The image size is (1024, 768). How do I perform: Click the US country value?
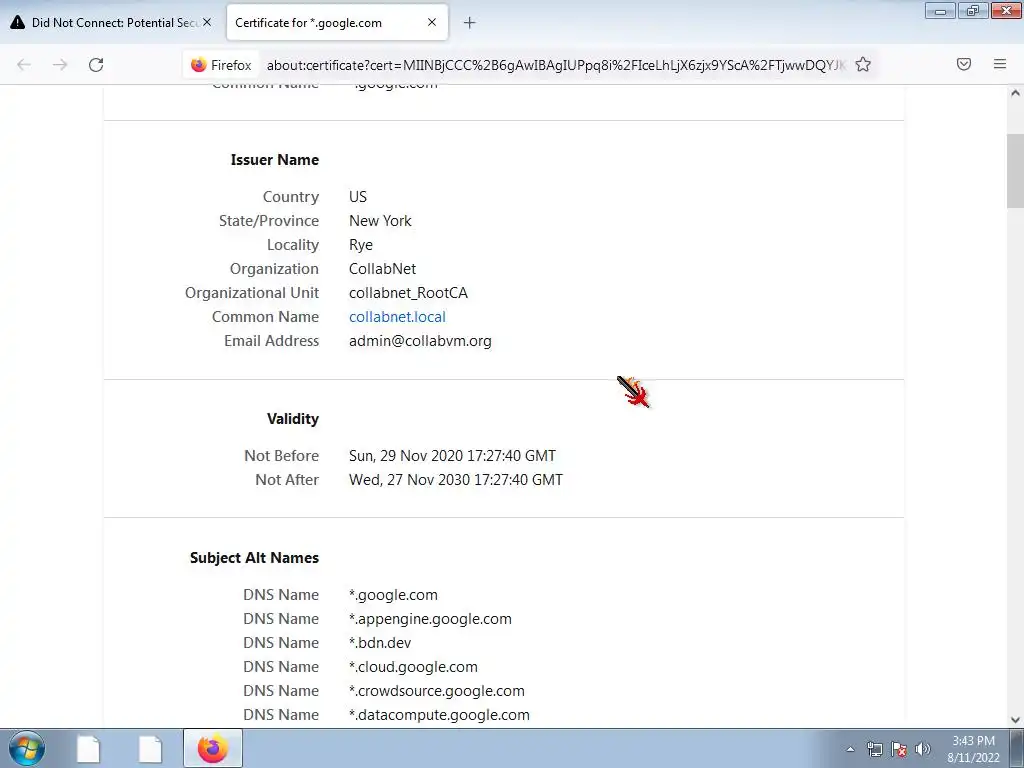(358, 197)
